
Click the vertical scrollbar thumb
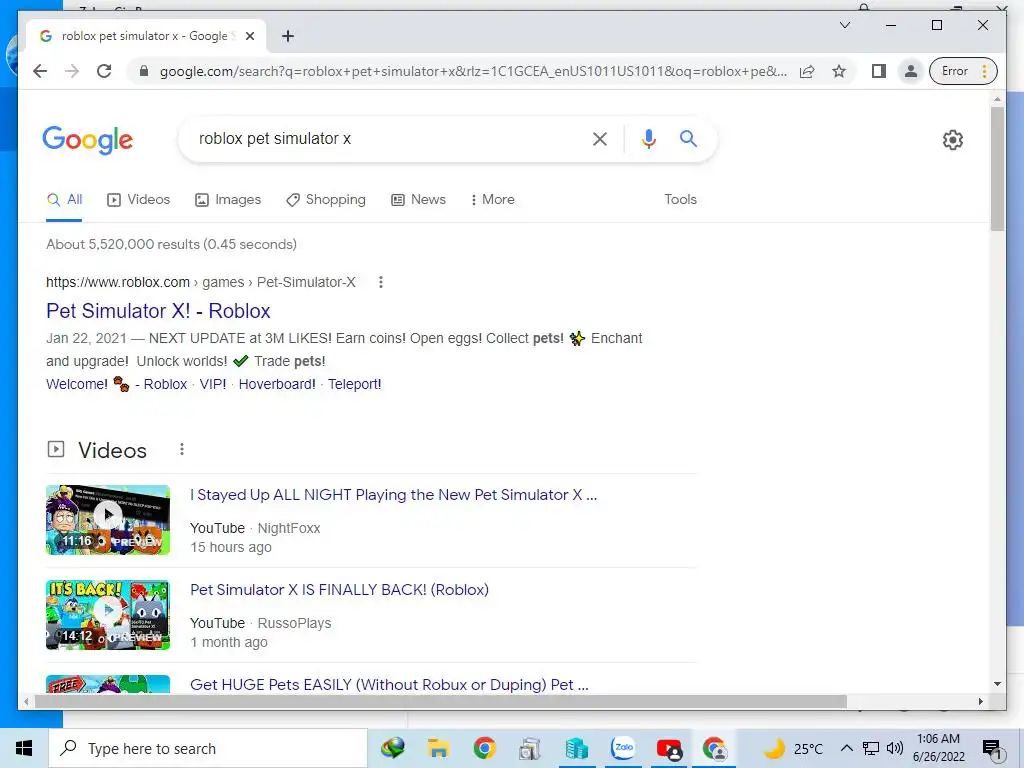click(997, 168)
